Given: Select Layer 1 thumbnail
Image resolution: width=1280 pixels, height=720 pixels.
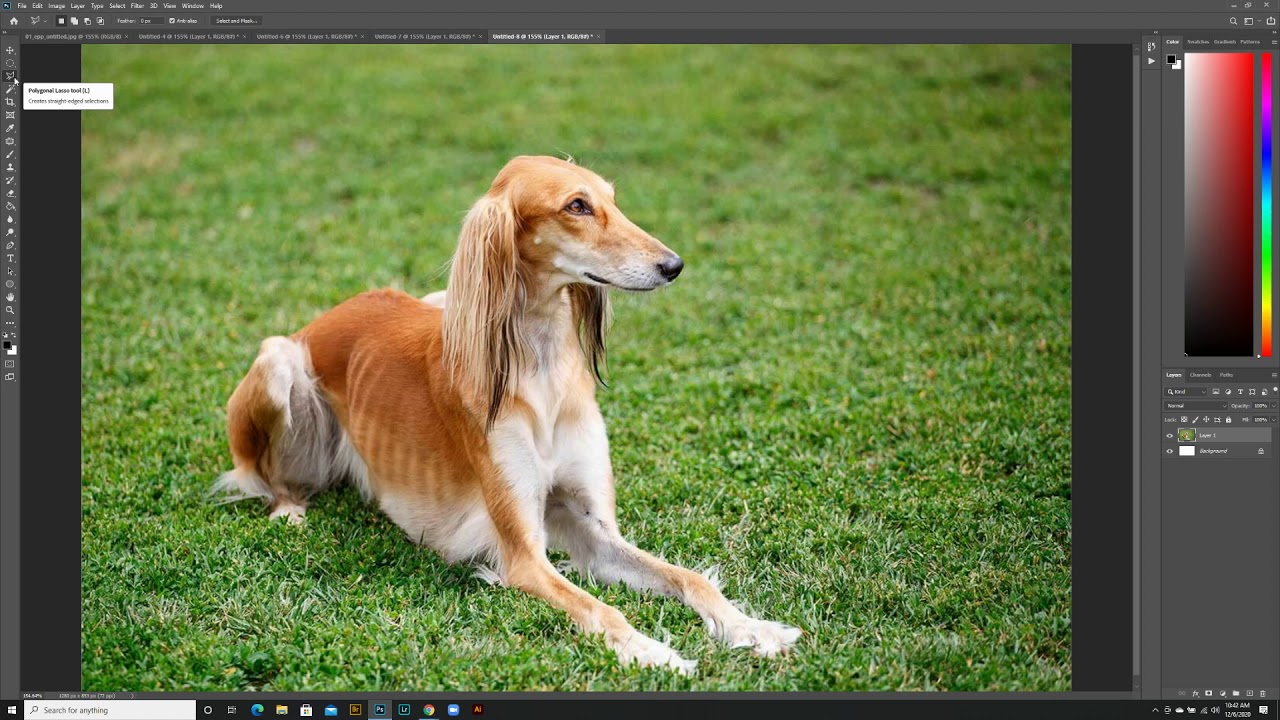Looking at the screenshot, I should 1187,435.
